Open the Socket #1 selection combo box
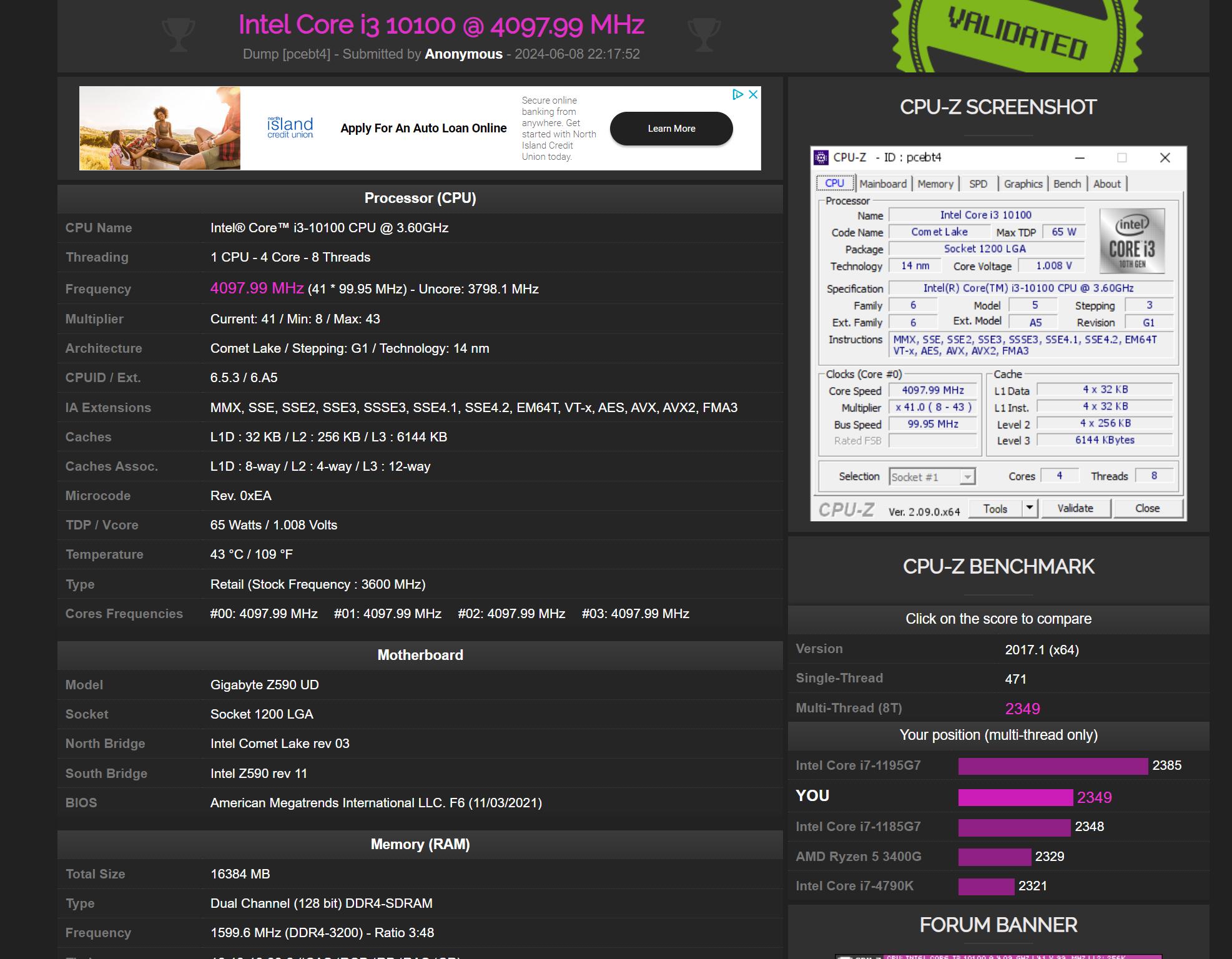 932,477
